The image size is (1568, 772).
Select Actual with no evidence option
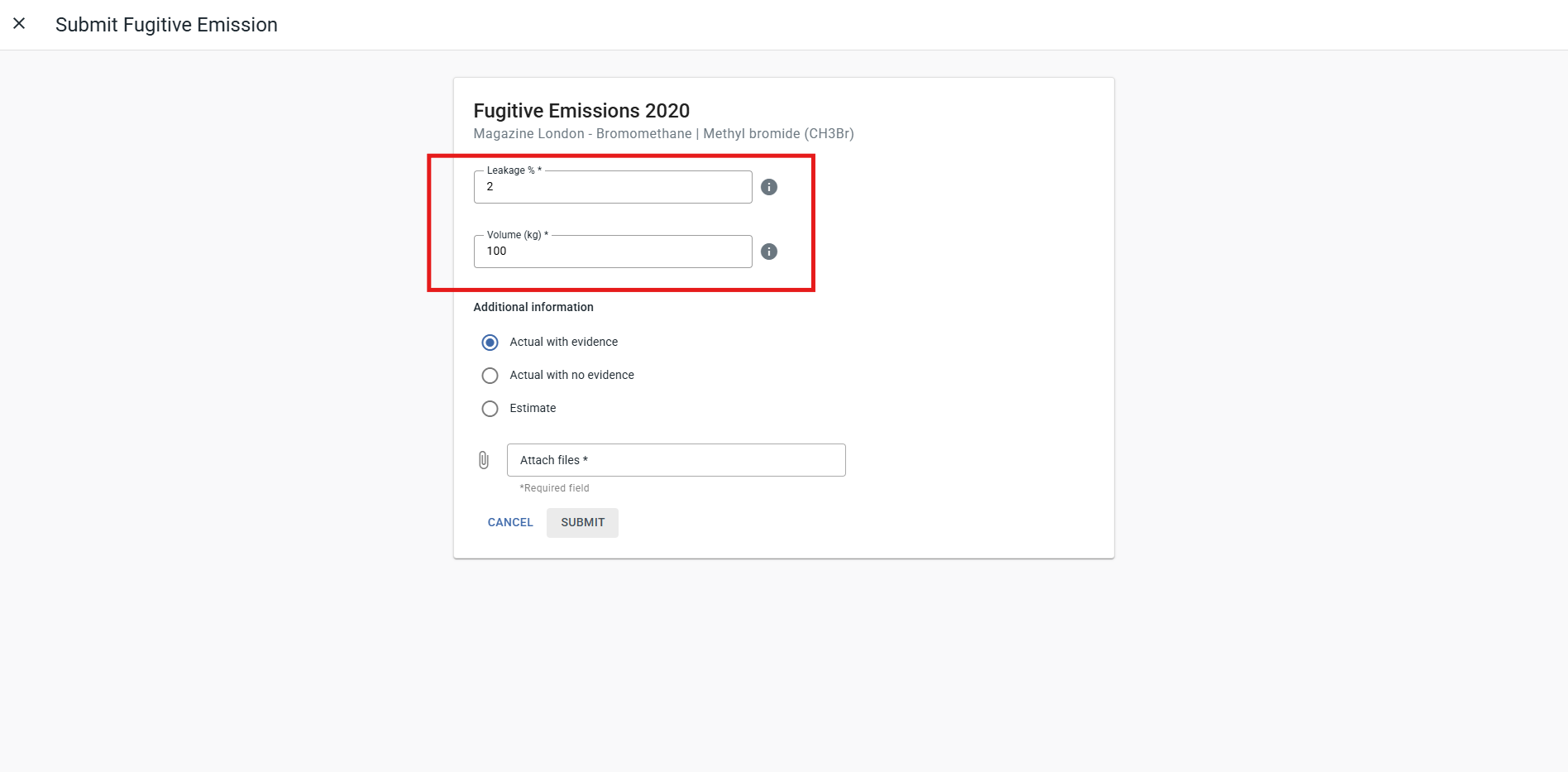tap(490, 376)
